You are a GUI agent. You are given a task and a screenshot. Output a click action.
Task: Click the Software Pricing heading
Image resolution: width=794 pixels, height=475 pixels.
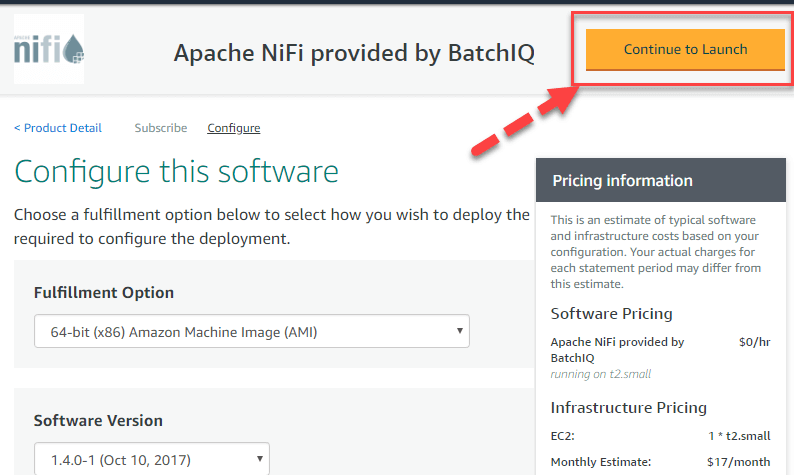611,314
